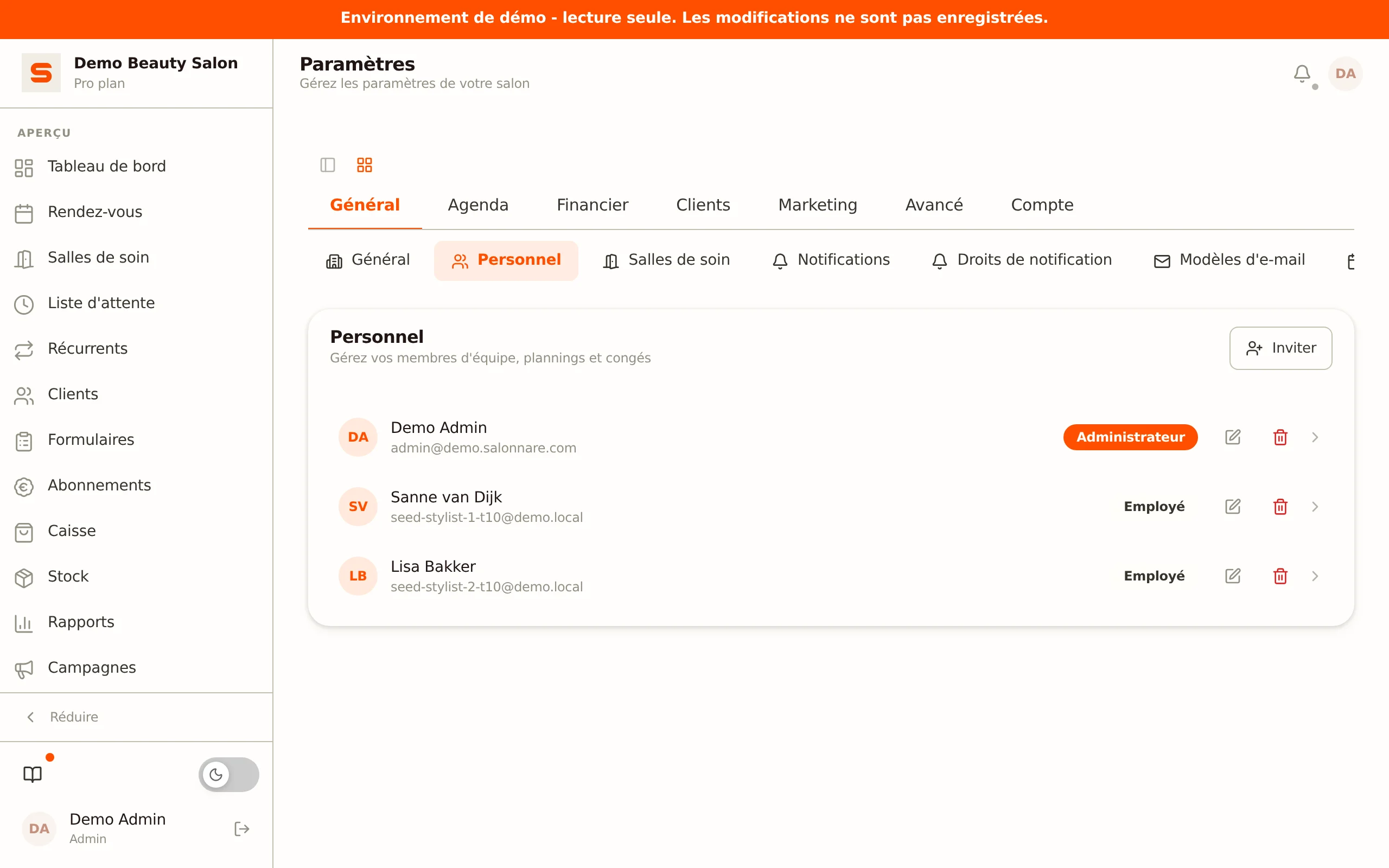
Task: Log out using the sign-out icon
Action: pyautogui.click(x=241, y=829)
